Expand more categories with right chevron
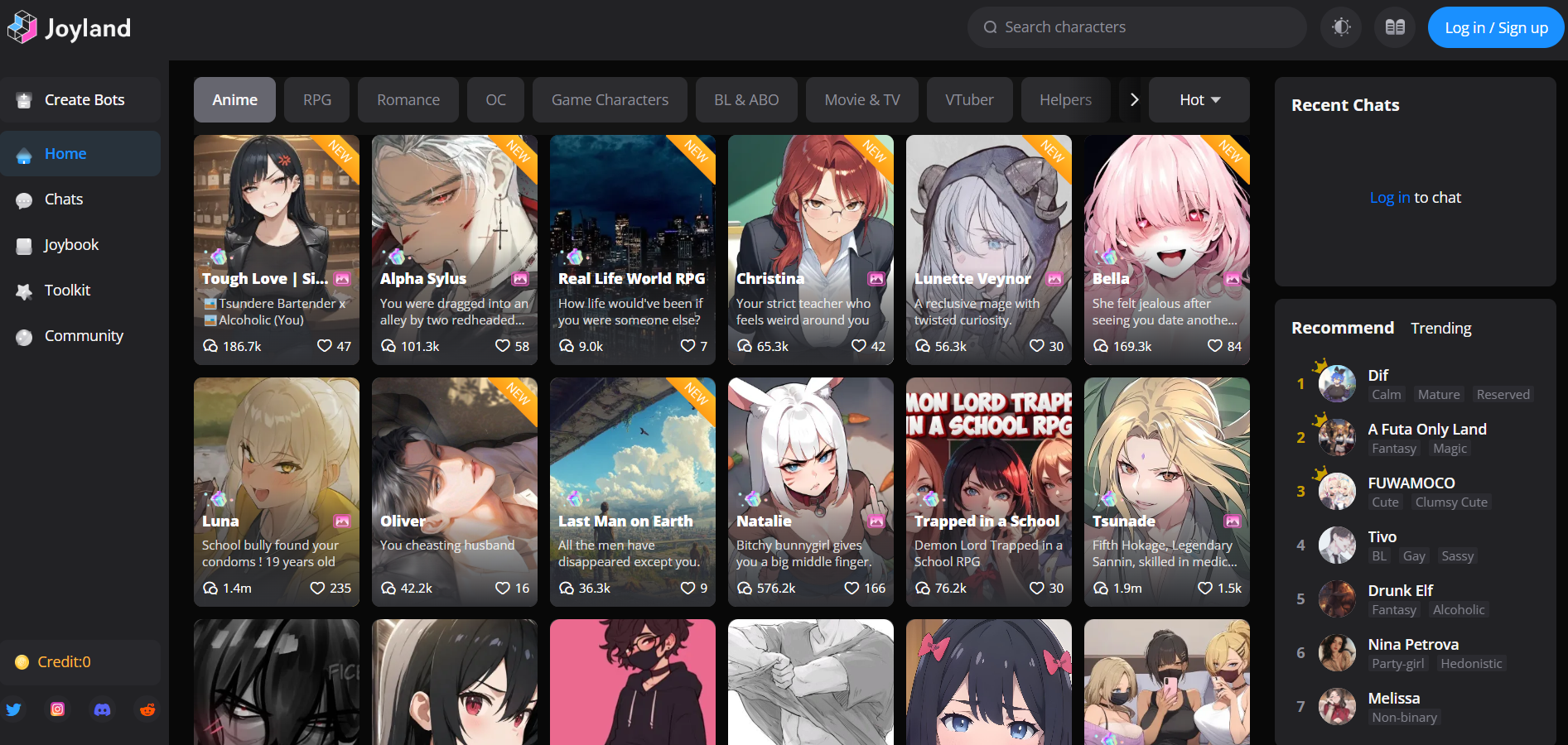 pyautogui.click(x=1134, y=100)
